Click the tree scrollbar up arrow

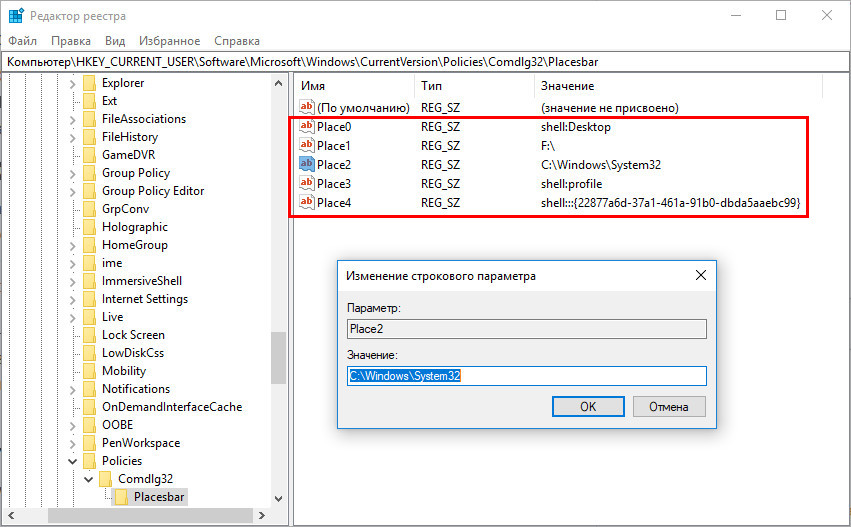point(278,84)
